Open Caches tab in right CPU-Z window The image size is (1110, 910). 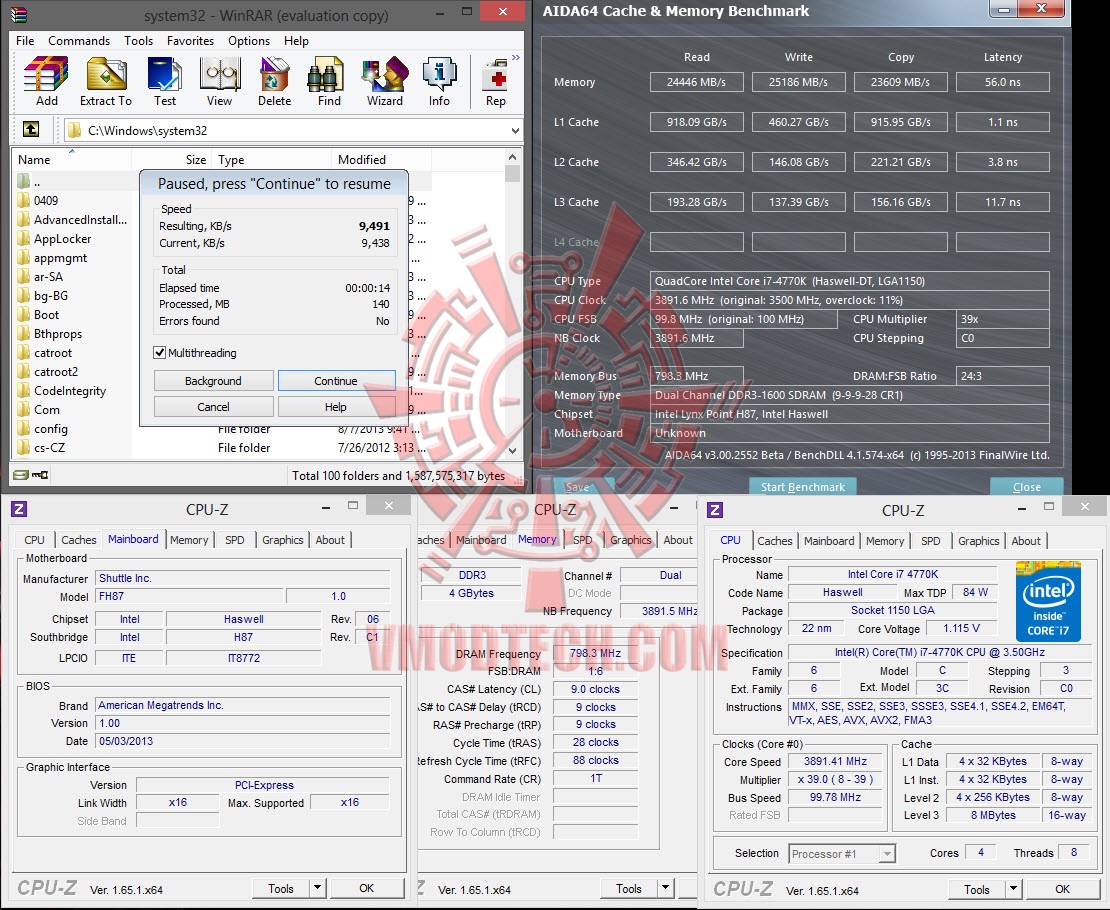(774, 541)
